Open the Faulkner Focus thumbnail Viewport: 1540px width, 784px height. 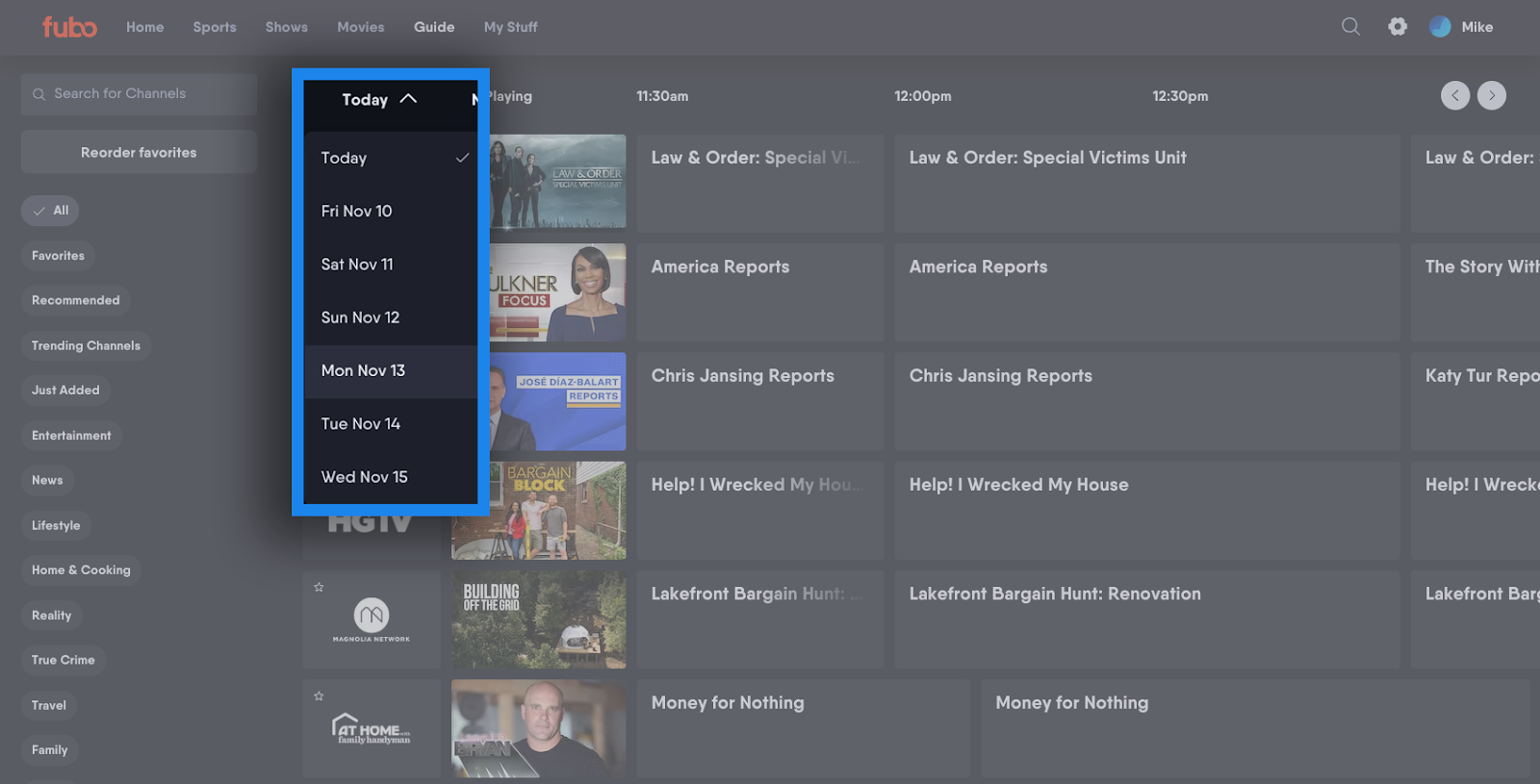[557, 292]
